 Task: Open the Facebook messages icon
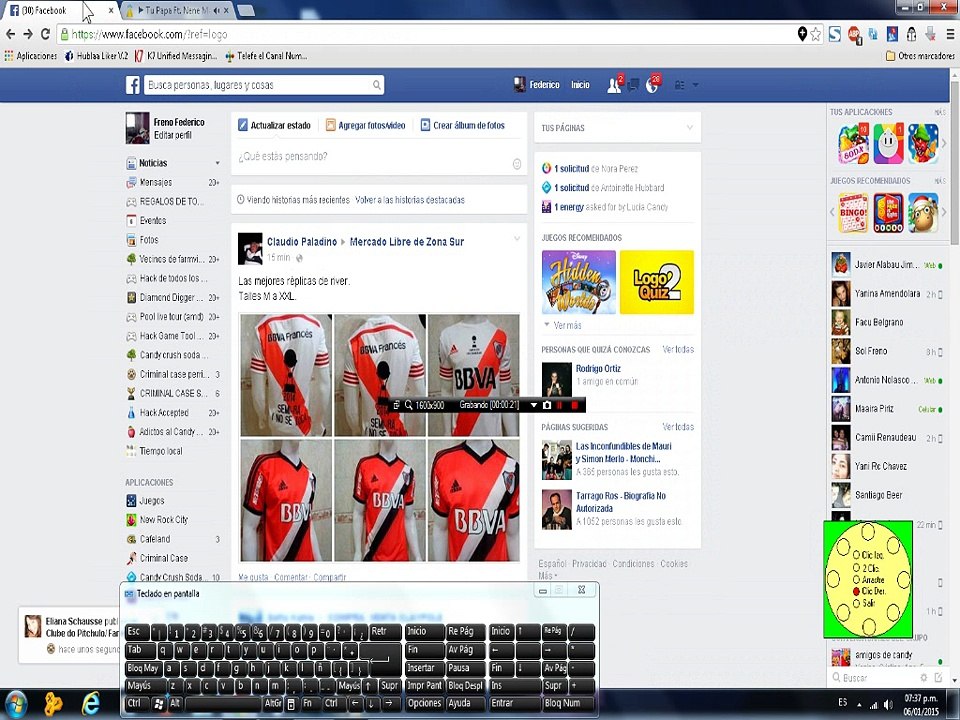pos(634,85)
